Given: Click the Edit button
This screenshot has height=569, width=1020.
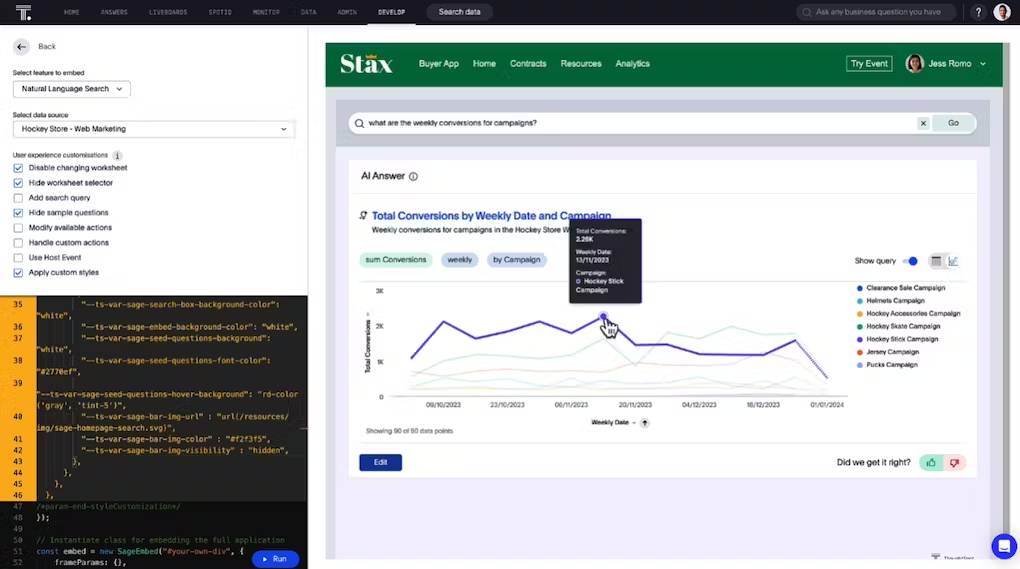Looking at the screenshot, I should (381, 462).
